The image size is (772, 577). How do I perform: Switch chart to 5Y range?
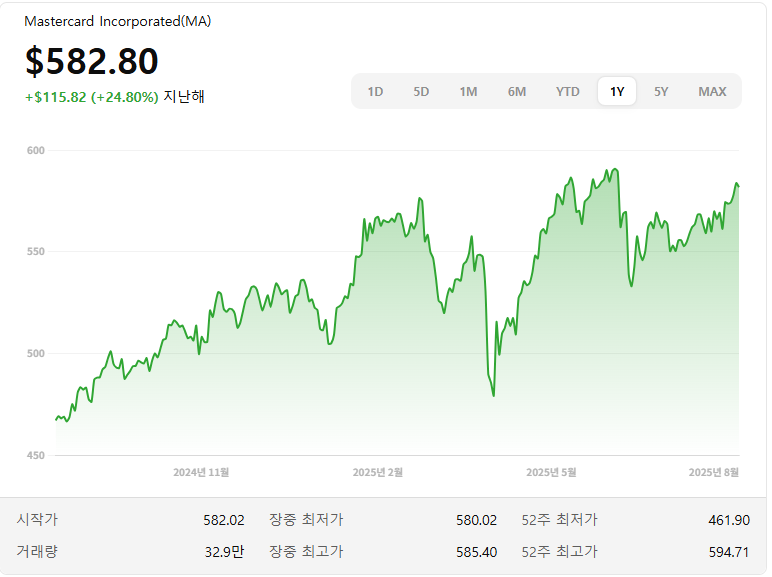point(661,92)
